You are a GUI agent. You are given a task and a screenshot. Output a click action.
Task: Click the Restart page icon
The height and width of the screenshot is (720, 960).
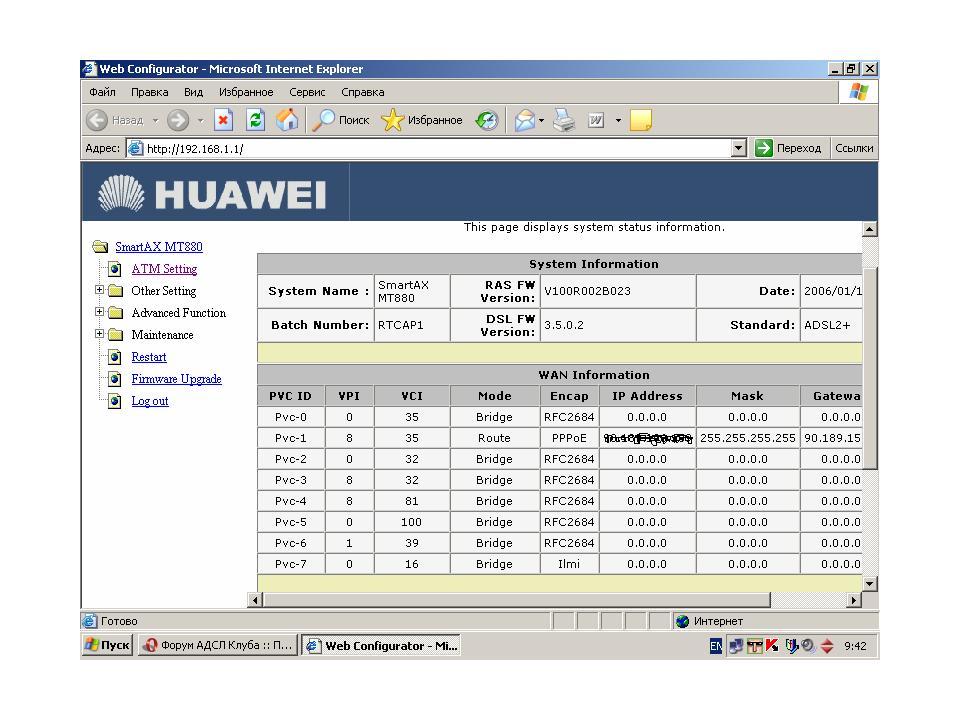tap(114, 357)
